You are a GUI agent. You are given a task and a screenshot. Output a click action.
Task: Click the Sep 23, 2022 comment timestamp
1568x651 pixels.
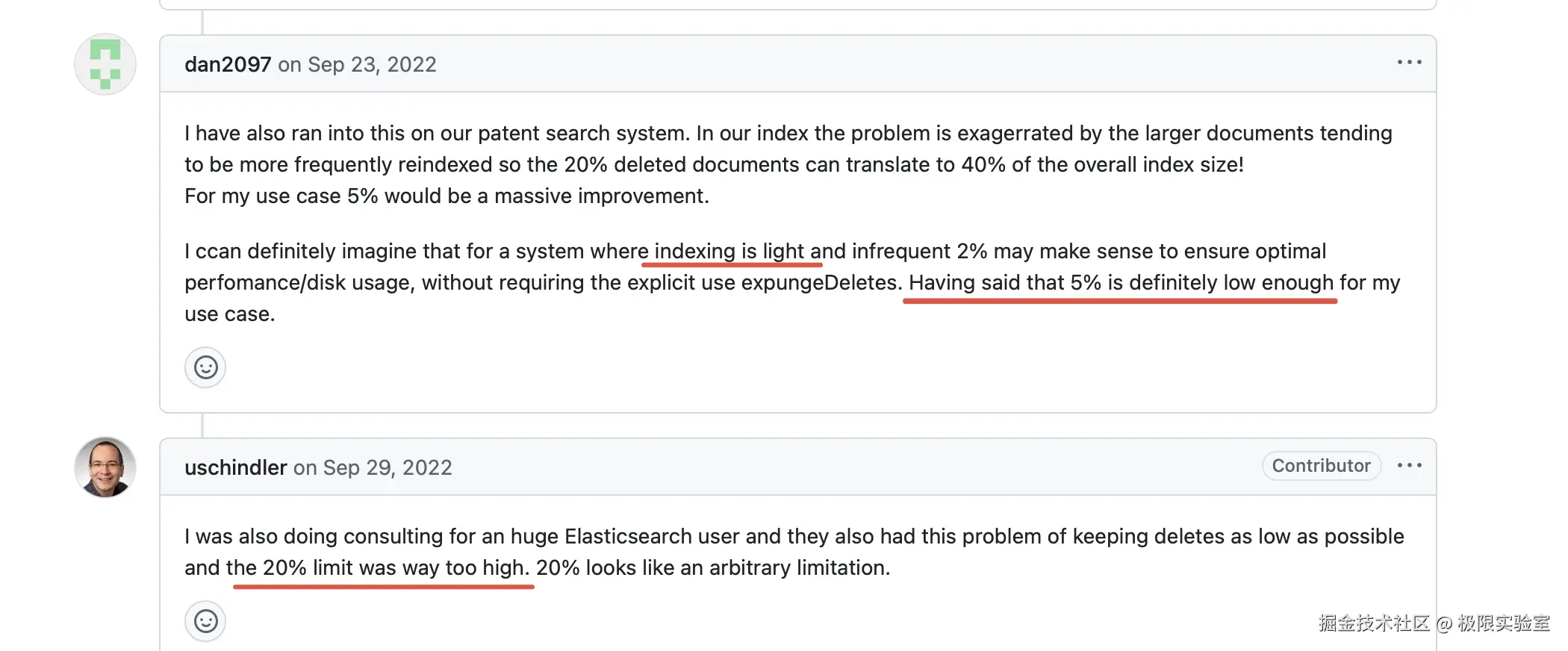pos(372,64)
